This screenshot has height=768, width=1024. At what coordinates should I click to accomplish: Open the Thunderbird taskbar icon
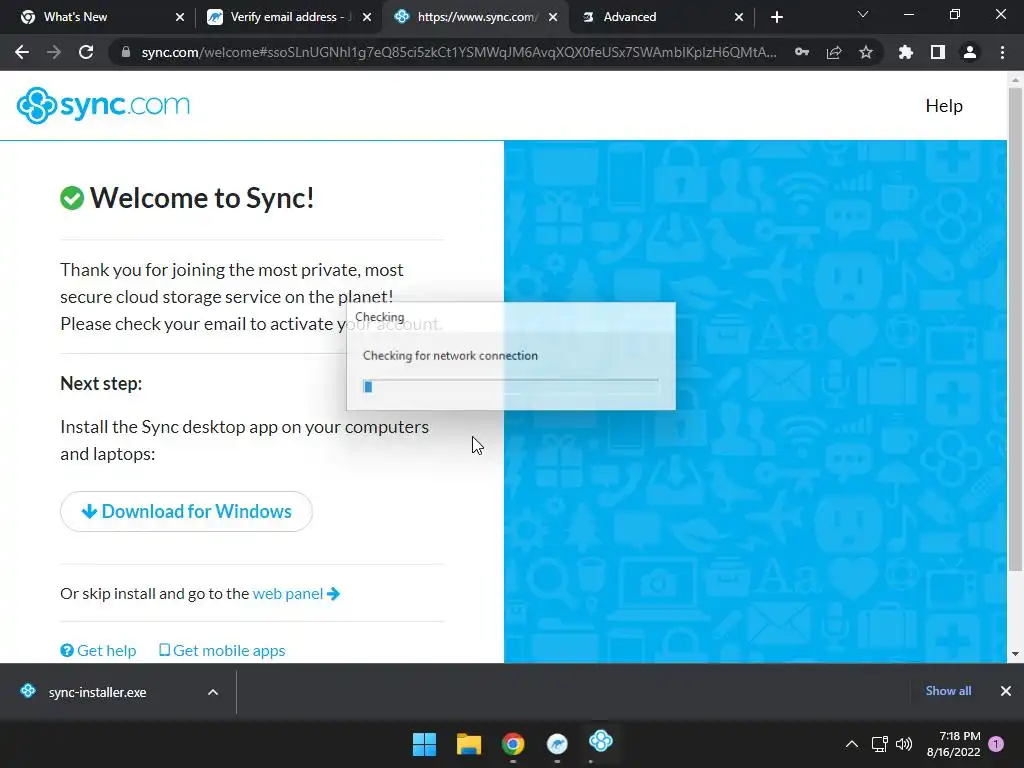pyautogui.click(x=557, y=744)
